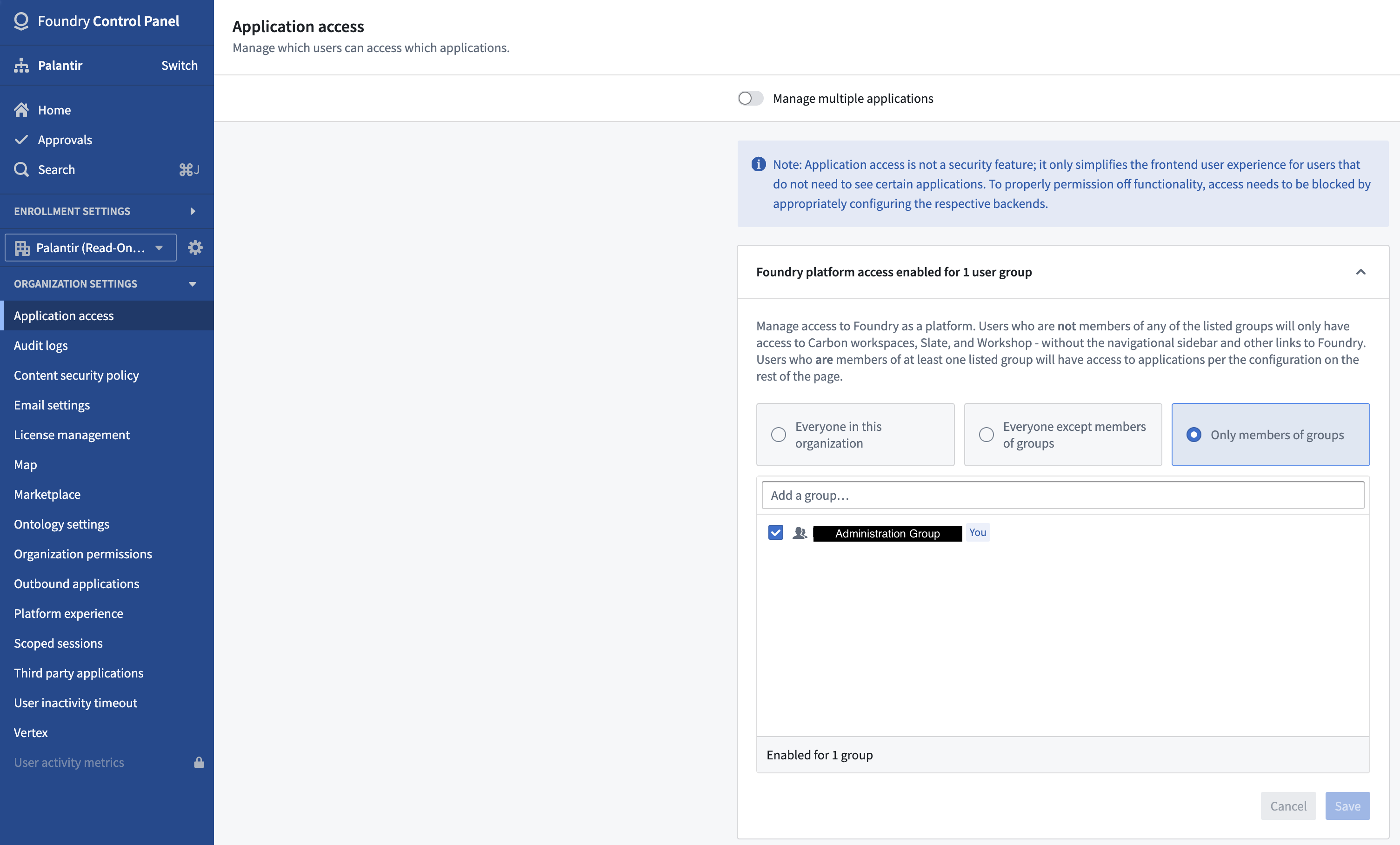Uncheck the Administration Group checkbox

(x=775, y=532)
